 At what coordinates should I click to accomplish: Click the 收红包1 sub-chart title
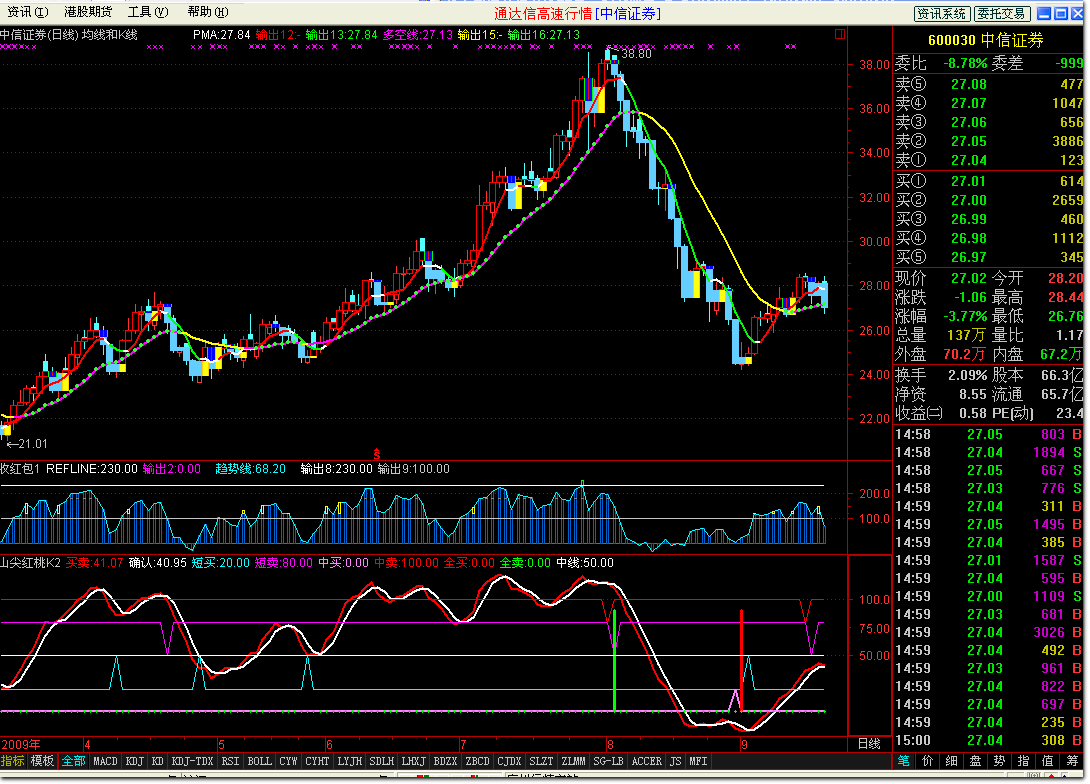click(20, 469)
